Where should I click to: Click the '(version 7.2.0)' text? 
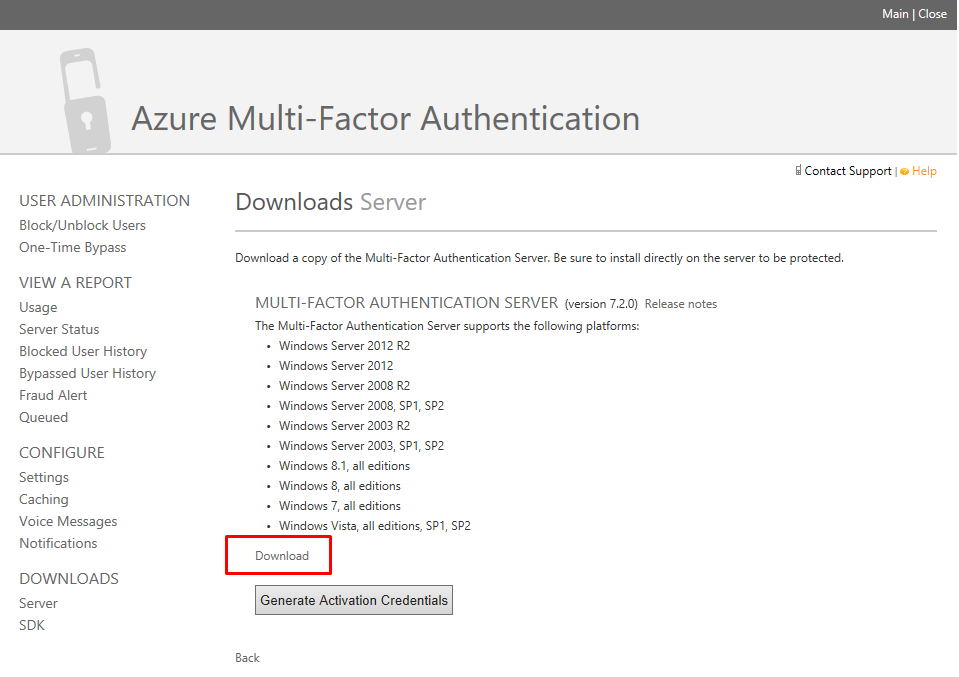[x=601, y=304]
